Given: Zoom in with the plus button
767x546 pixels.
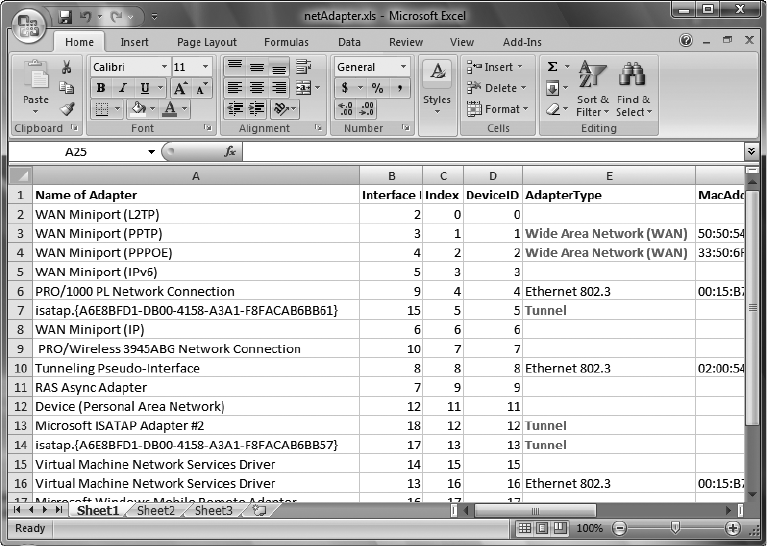Looking at the screenshot, I should (x=732, y=528).
